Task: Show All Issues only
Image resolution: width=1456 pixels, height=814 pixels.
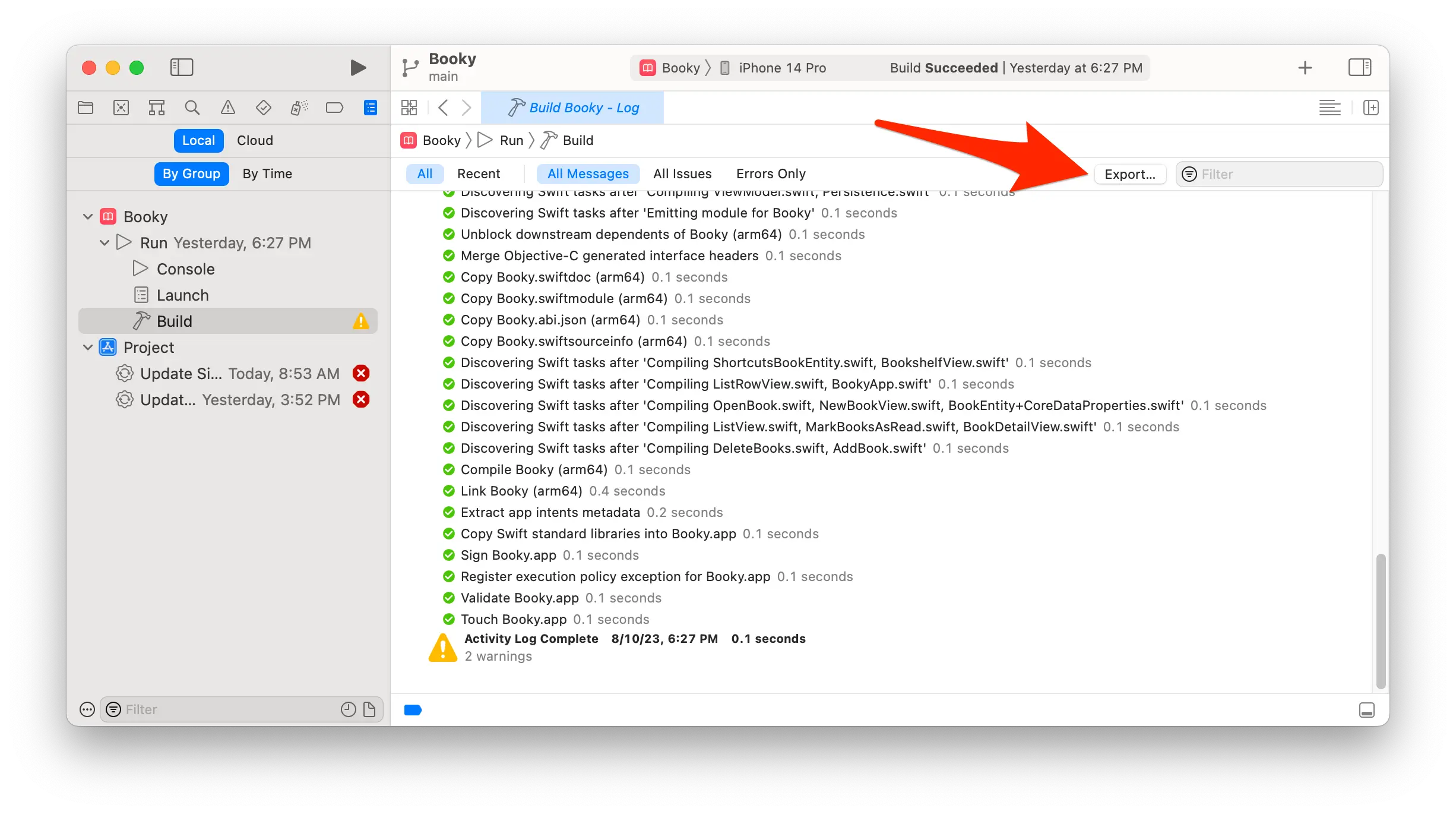Action: coord(682,173)
